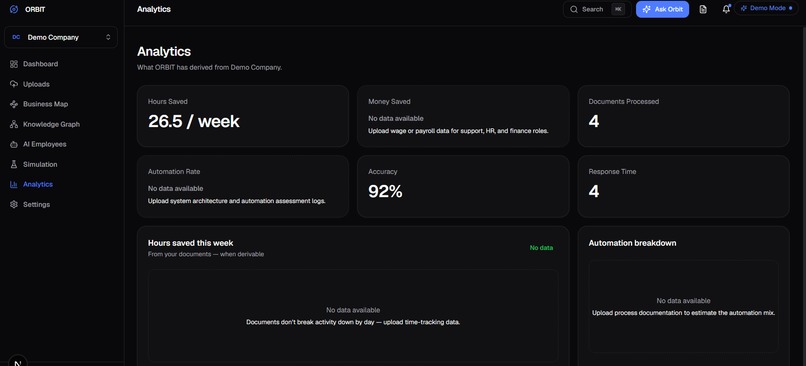Click the Simulation flask icon
The height and width of the screenshot is (366, 806).
(x=14, y=164)
